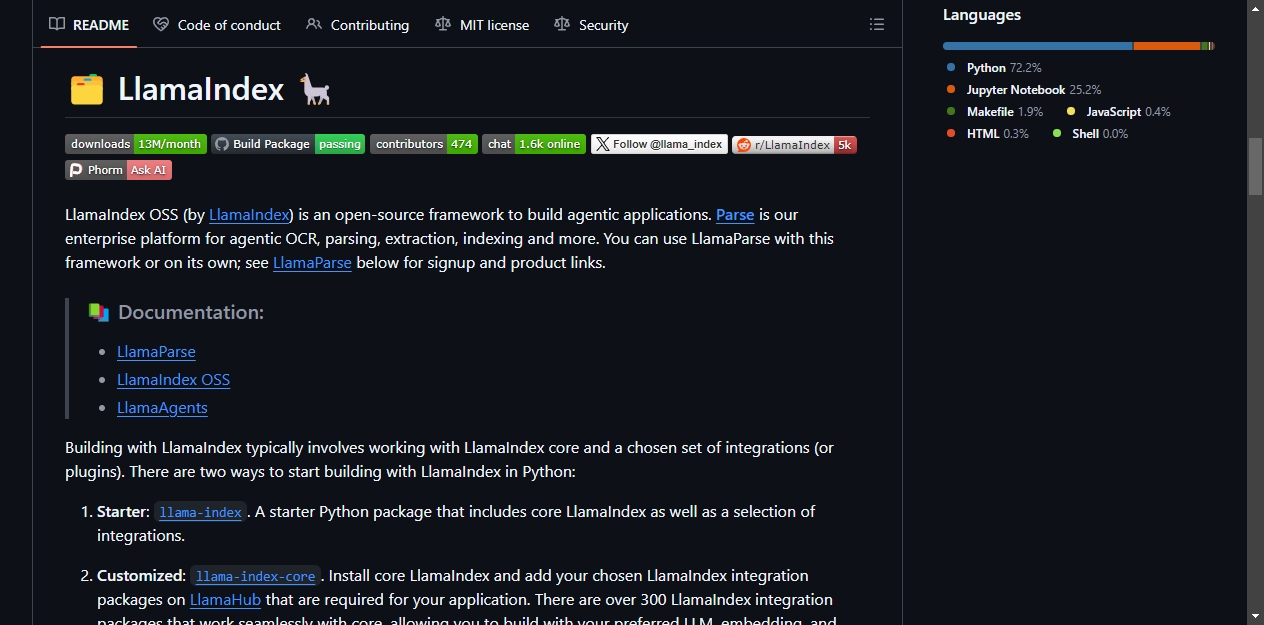Click the people icon of Contributing
The height and width of the screenshot is (625, 1264).
[x=314, y=24]
